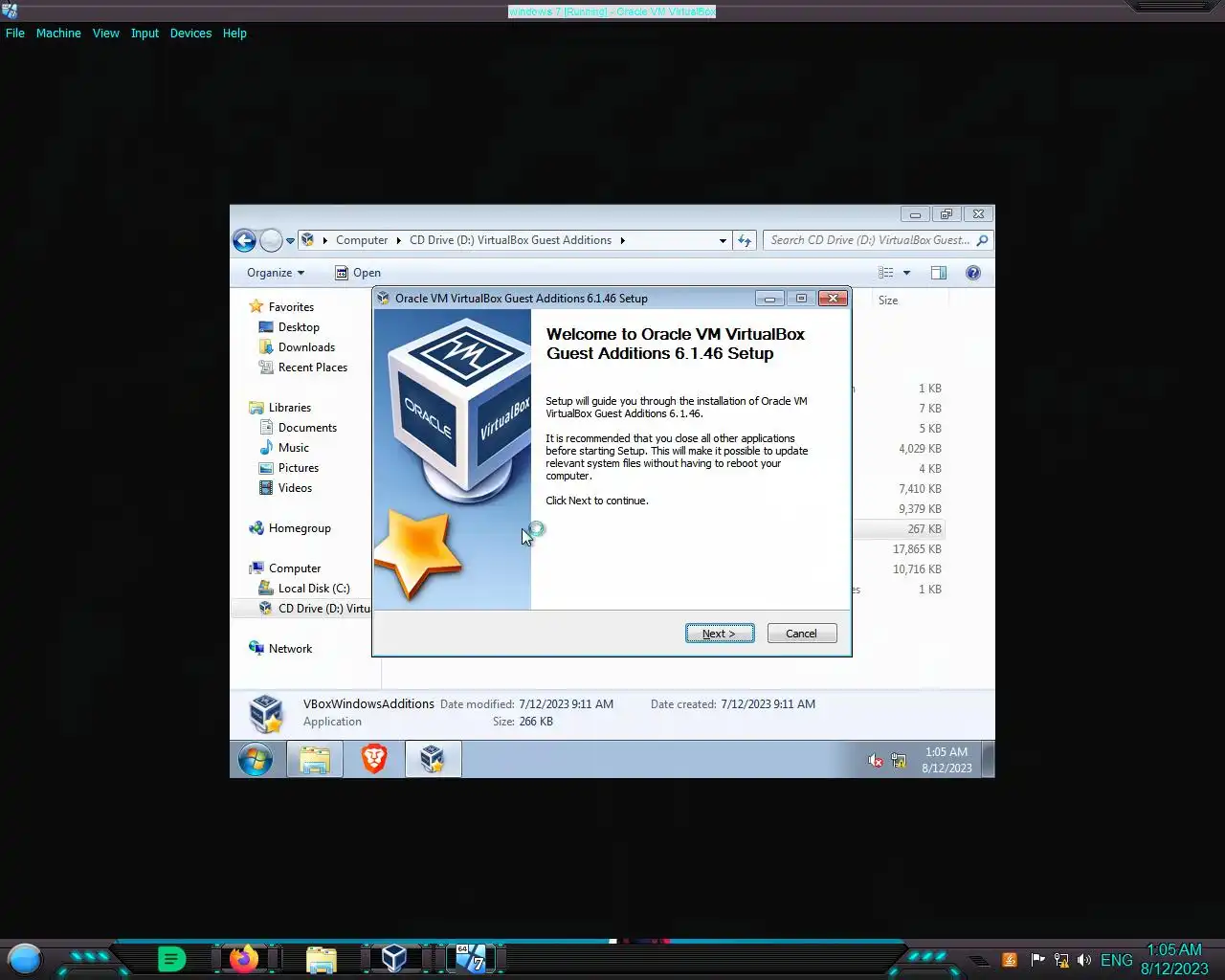Select Local Disk (C:)

tap(314, 589)
